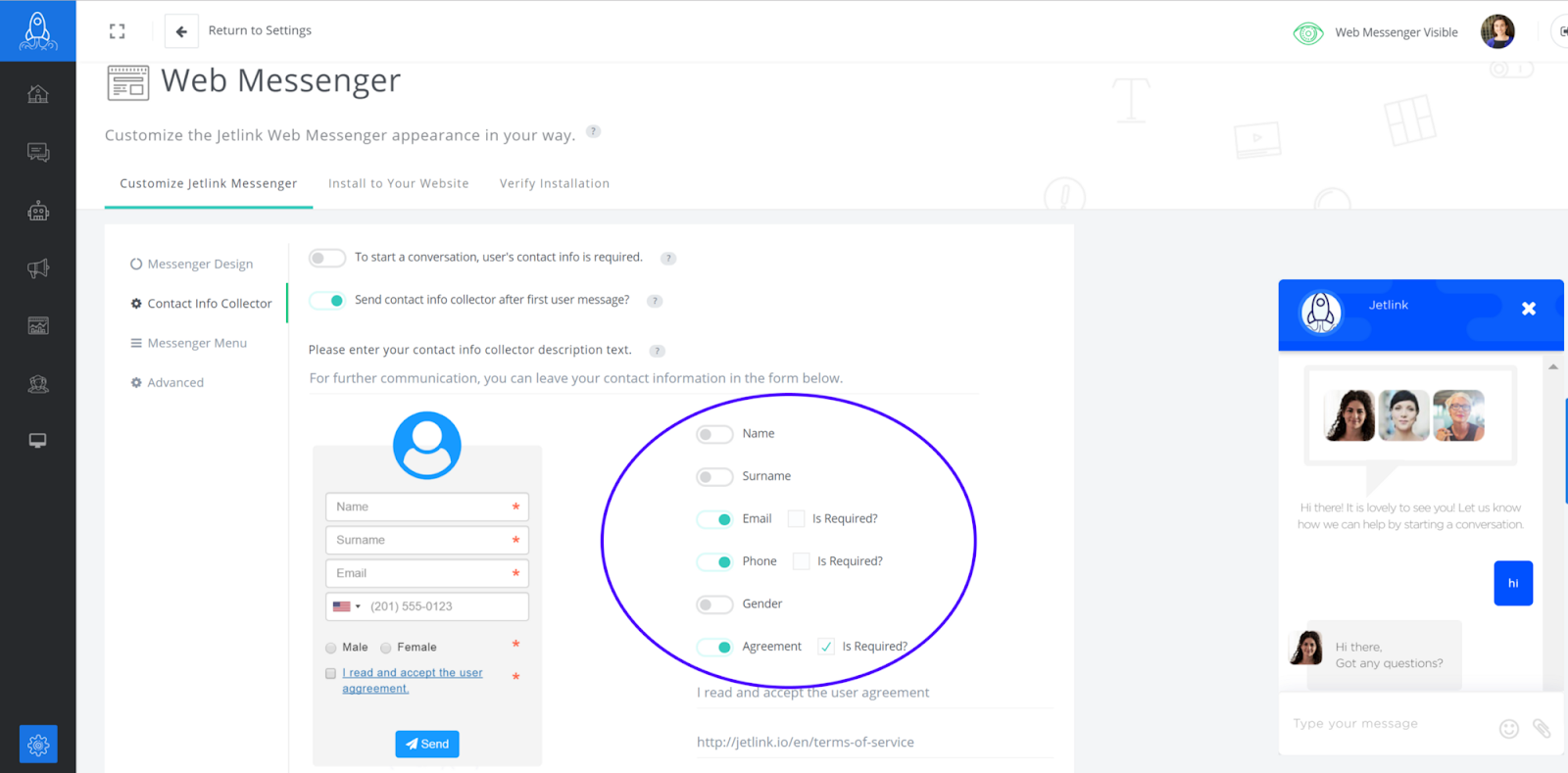Click attachment paperclip in chat widget
The image size is (1568, 773).
[1542, 728]
